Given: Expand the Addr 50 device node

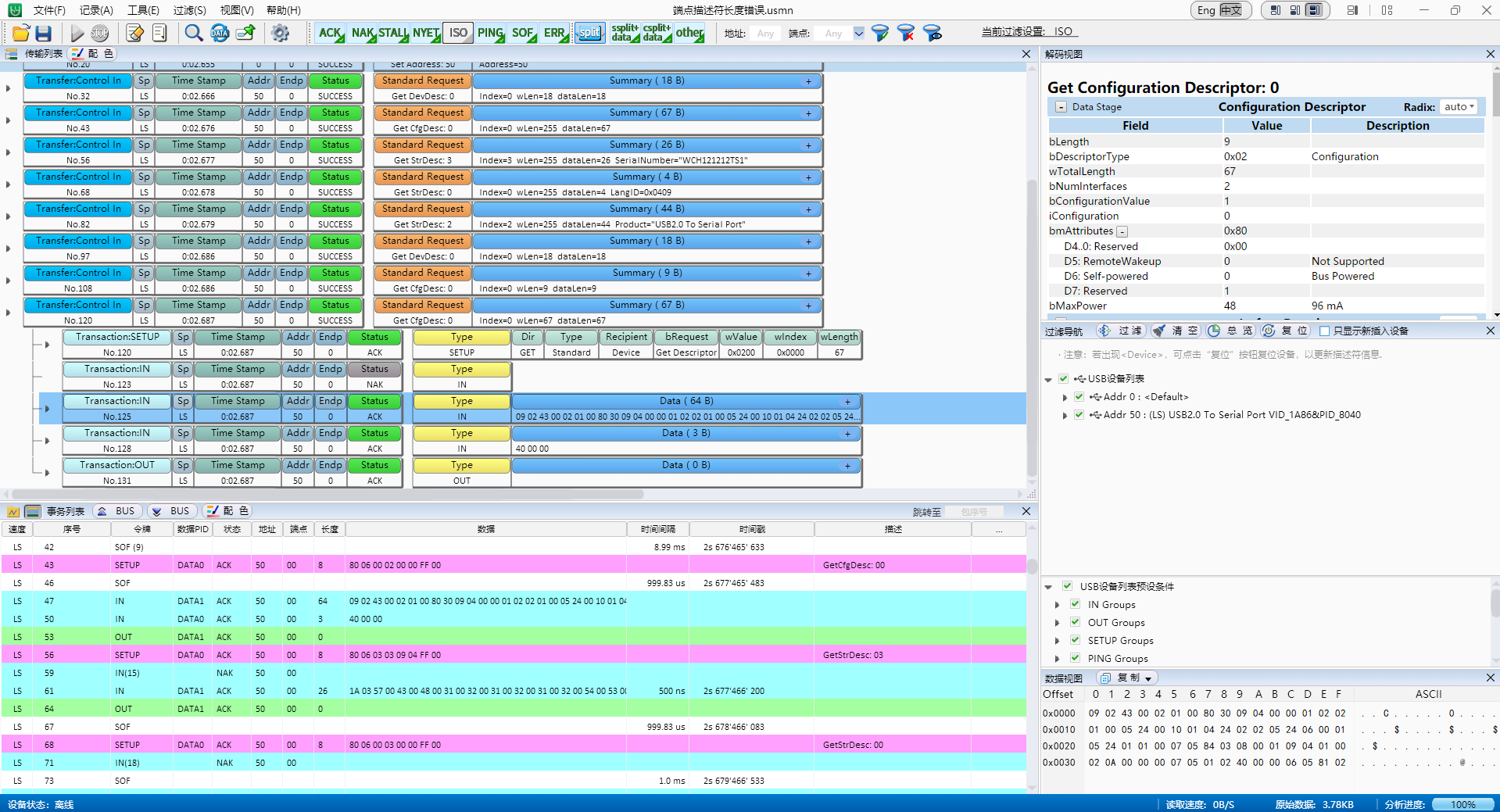Looking at the screenshot, I should click(1065, 415).
